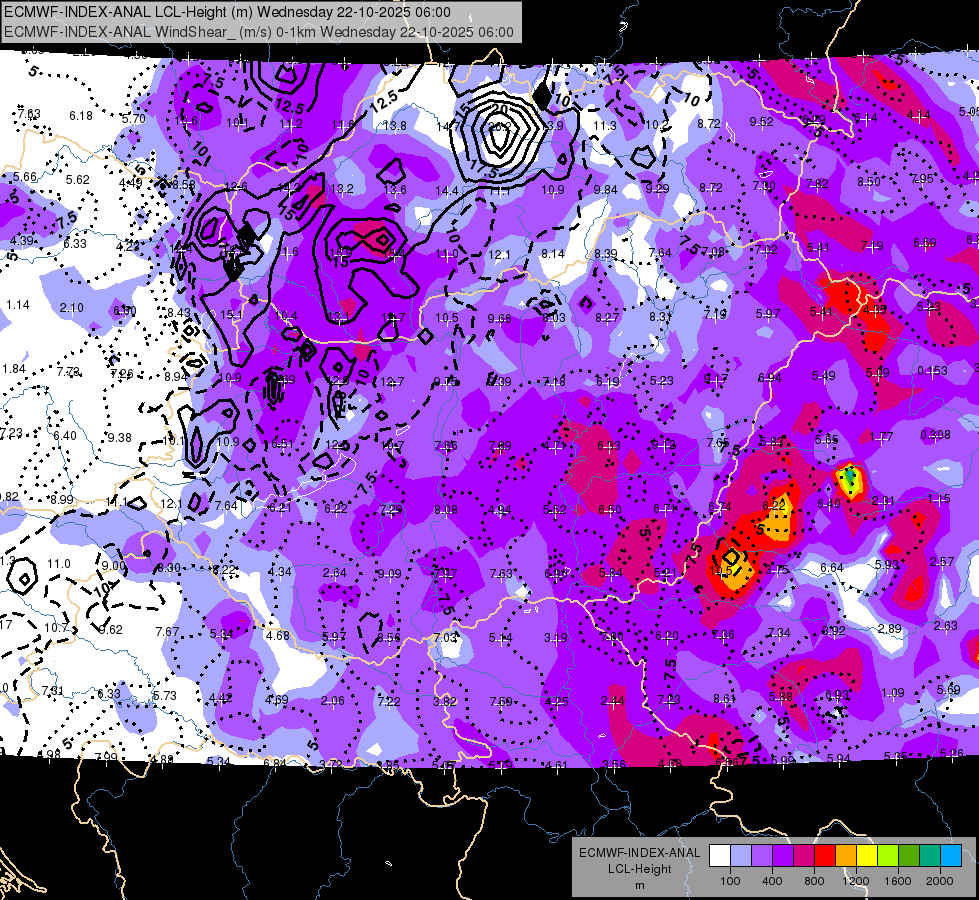Viewport: 979px width, 900px height.
Task: Click map value "9.62"
Action: tap(111, 630)
